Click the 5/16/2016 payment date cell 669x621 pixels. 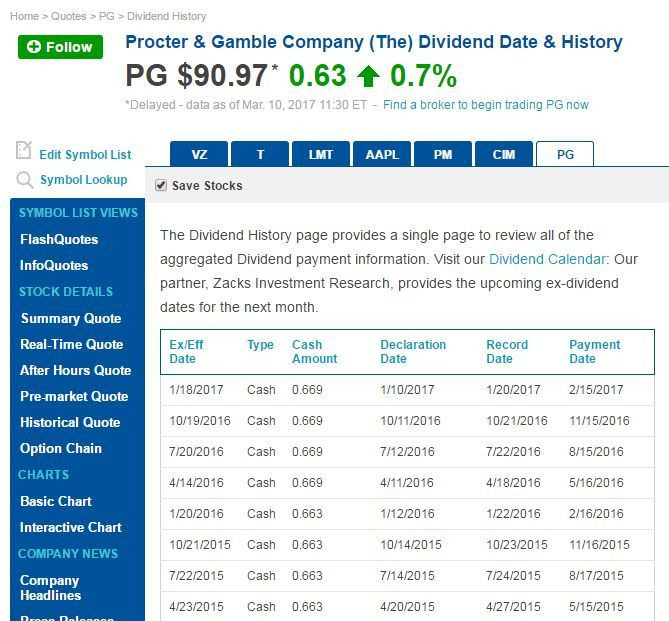click(596, 483)
